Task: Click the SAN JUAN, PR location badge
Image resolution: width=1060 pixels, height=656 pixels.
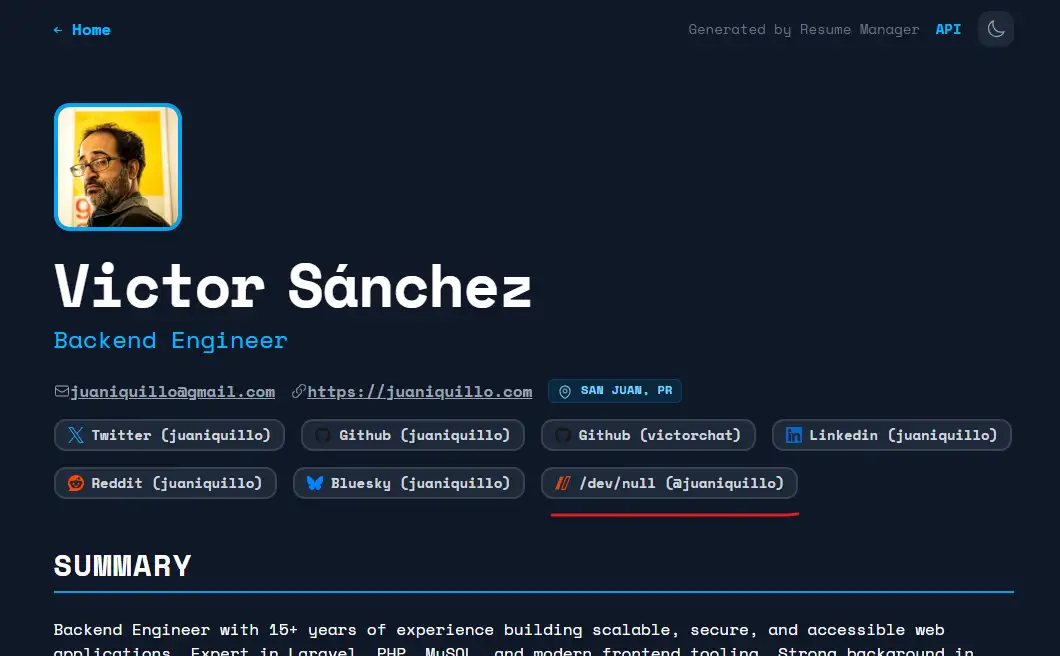Action: 615,391
